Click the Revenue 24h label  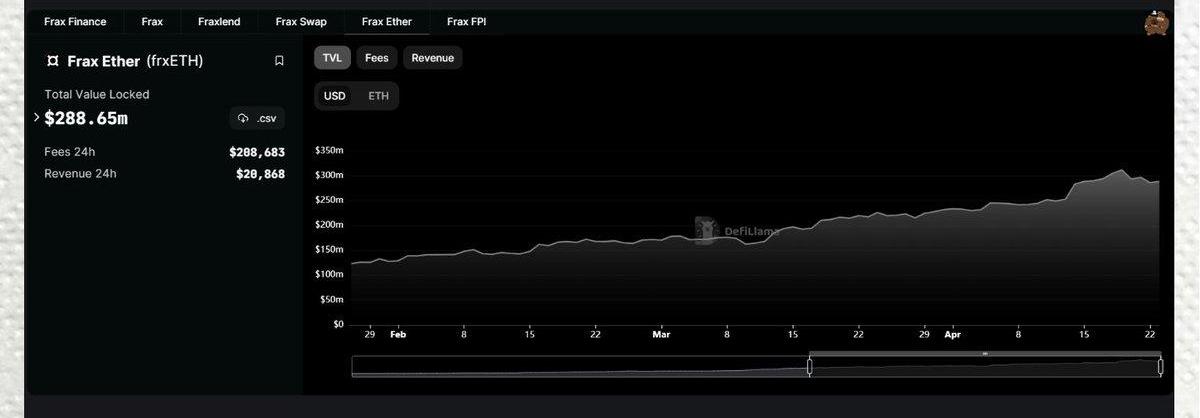coord(80,174)
